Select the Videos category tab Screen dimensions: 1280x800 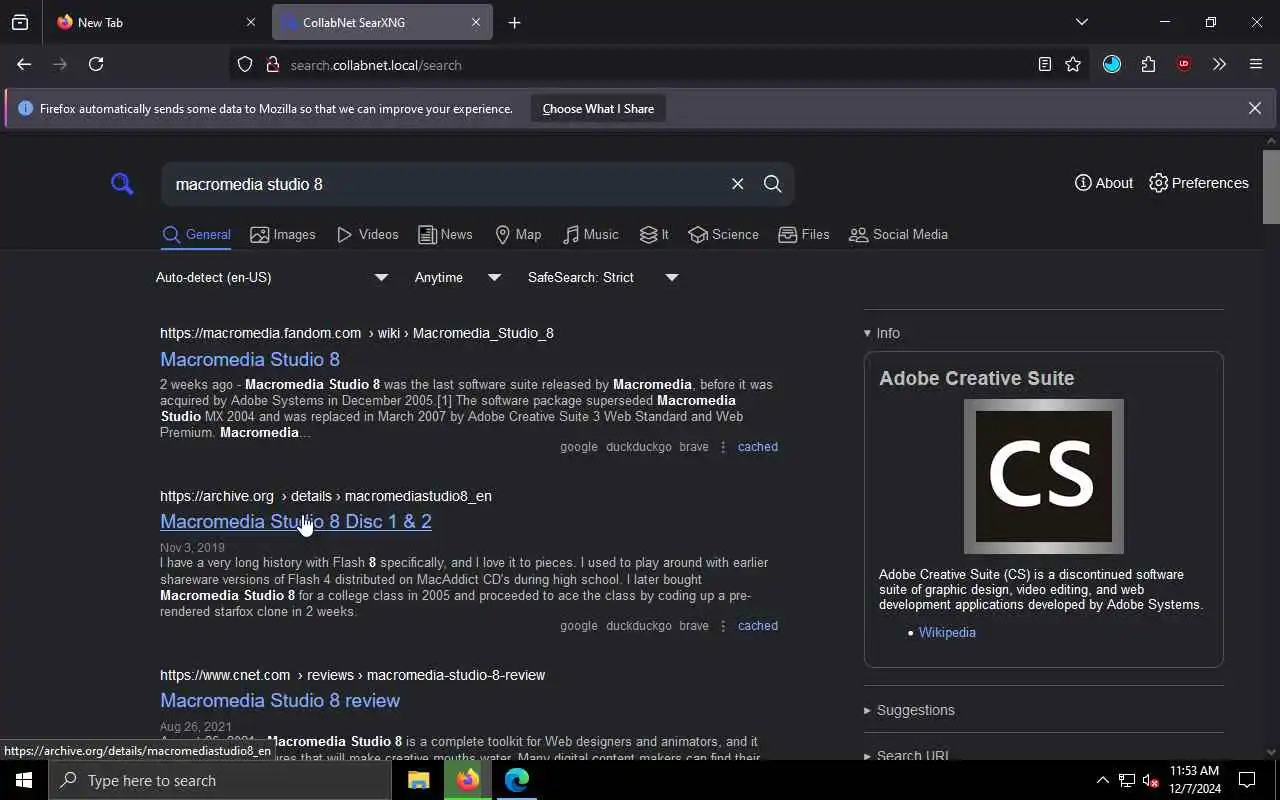367,234
